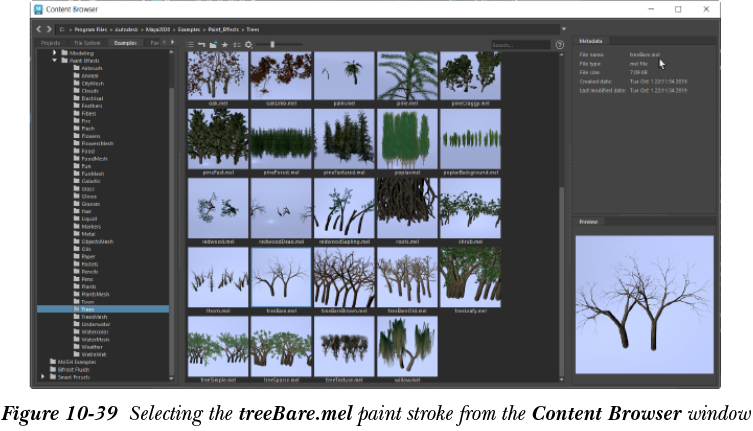Click the settings gear icon in toolbar
This screenshot has width=753, height=431.
pos(247,45)
